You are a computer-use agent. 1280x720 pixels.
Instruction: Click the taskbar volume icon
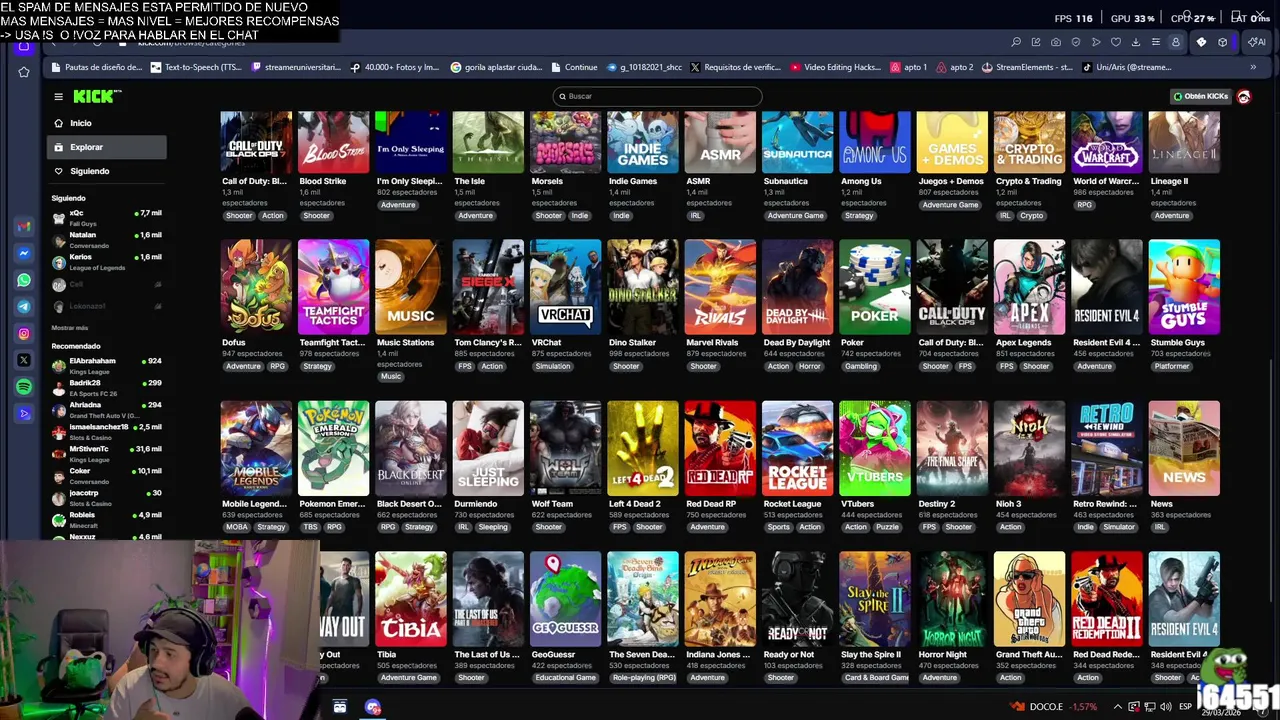[x=1166, y=707]
